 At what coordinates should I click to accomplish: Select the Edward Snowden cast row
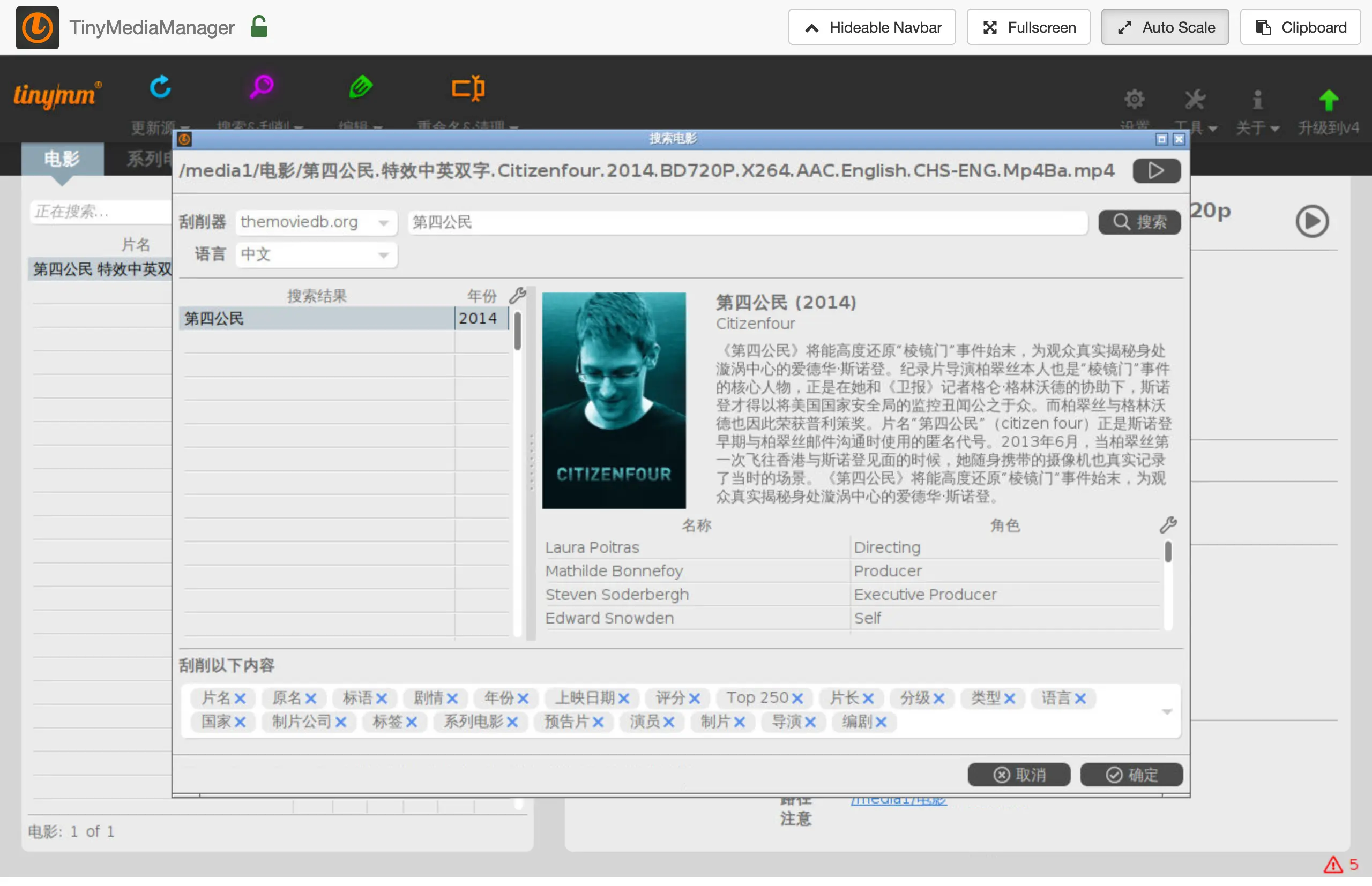tap(852, 618)
